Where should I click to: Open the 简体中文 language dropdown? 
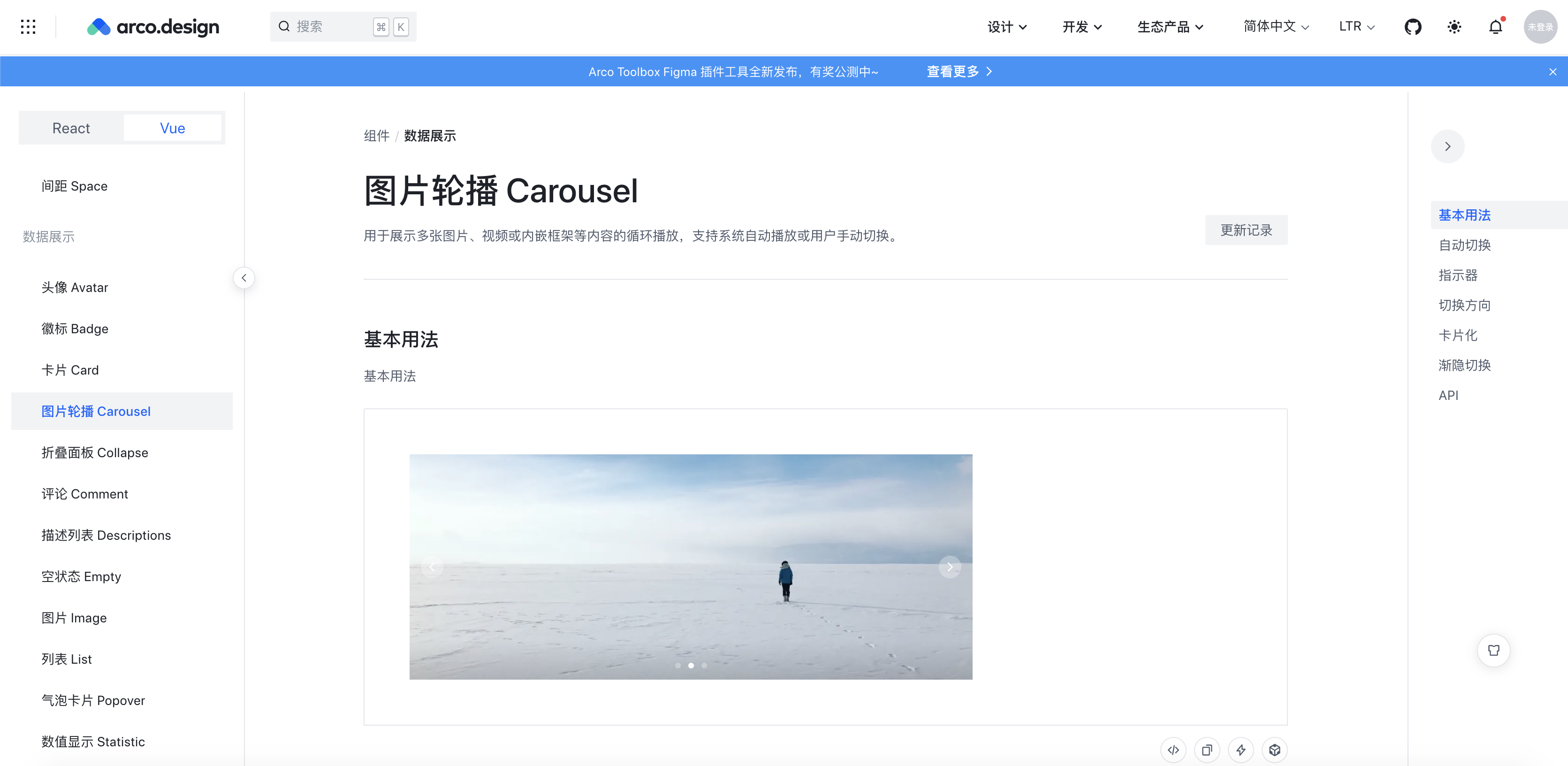pyautogui.click(x=1275, y=27)
